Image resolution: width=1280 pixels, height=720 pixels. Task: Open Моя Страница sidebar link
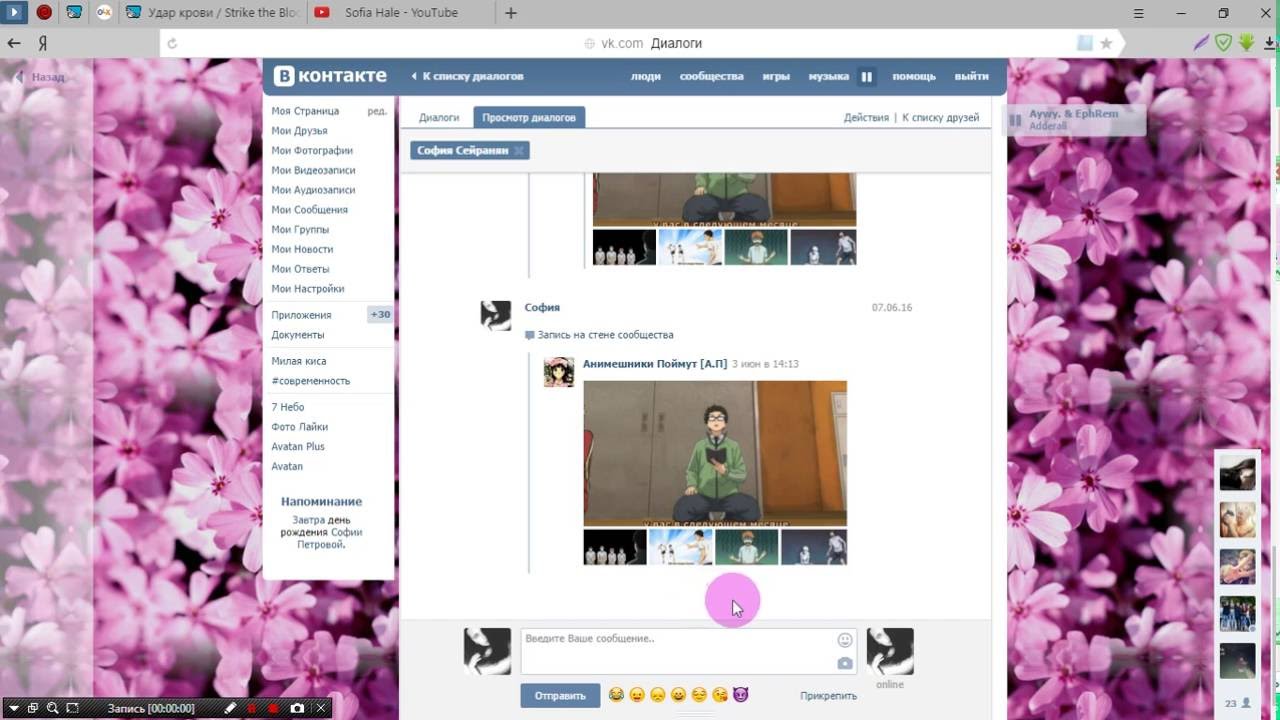[305, 111]
